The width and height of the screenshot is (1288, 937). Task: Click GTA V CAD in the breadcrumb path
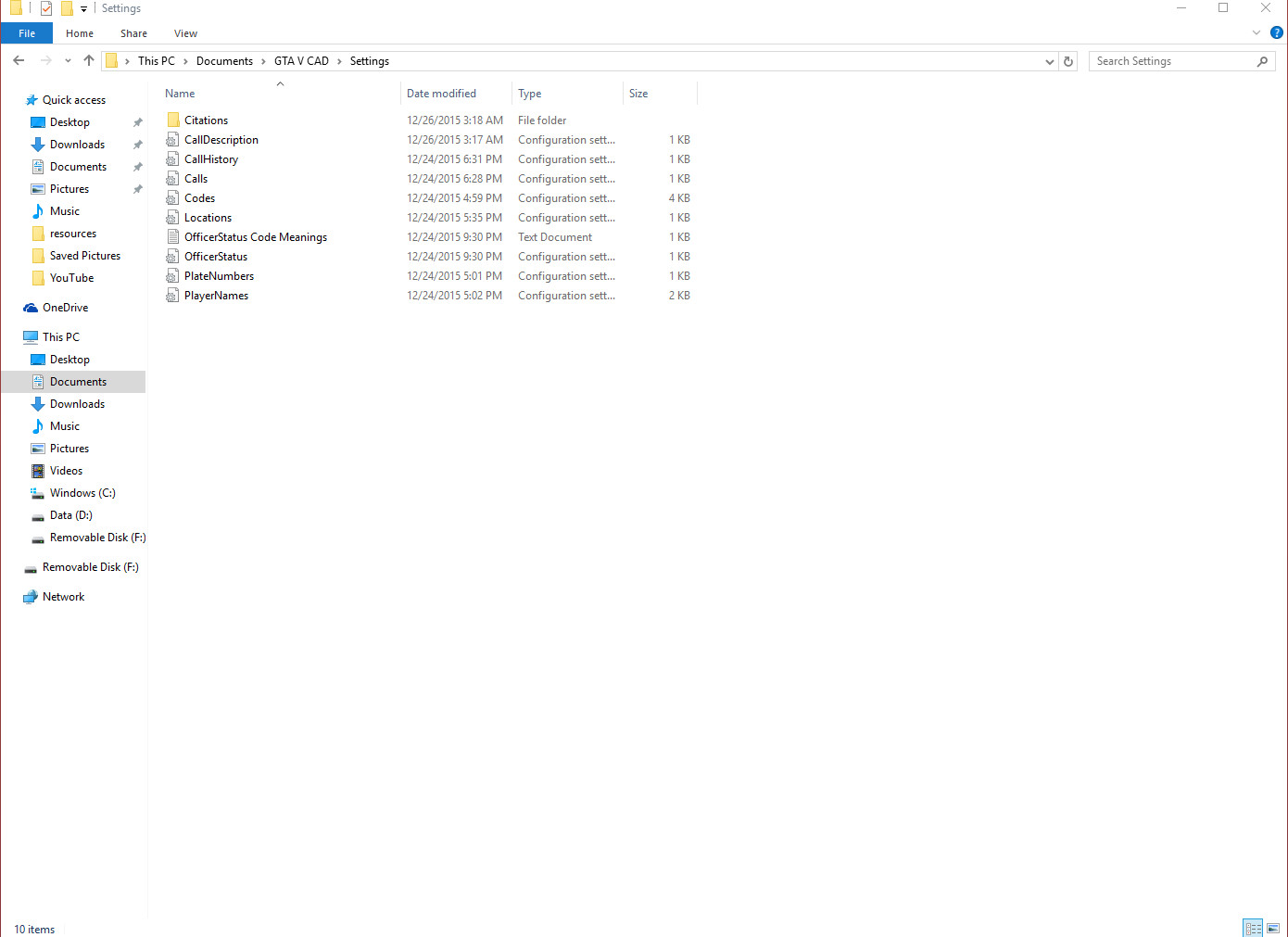[301, 61]
